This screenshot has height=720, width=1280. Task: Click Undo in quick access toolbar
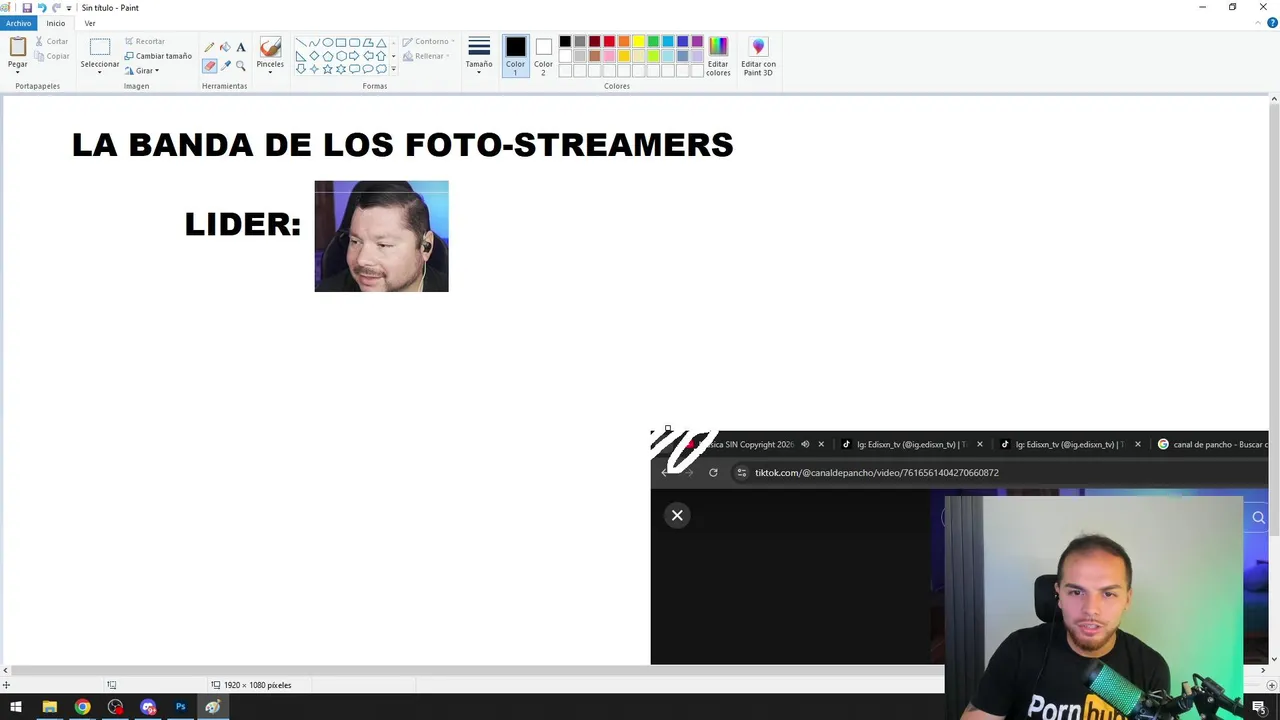tap(42, 7)
